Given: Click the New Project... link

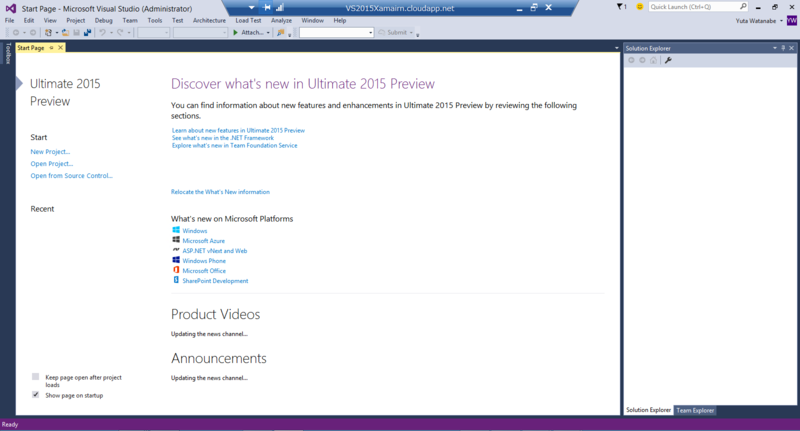Looking at the screenshot, I should point(50,151).
